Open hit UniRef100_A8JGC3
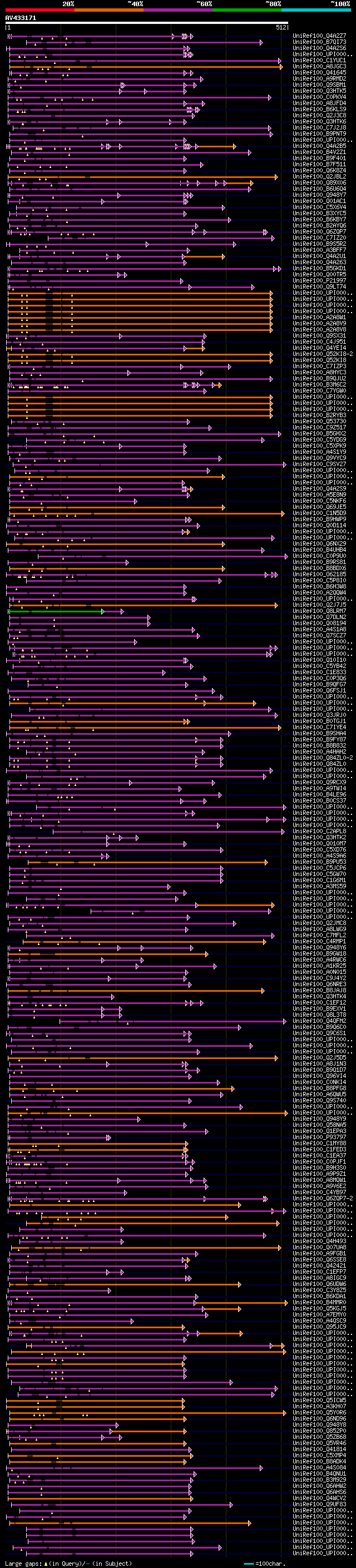 pos(319,66)
